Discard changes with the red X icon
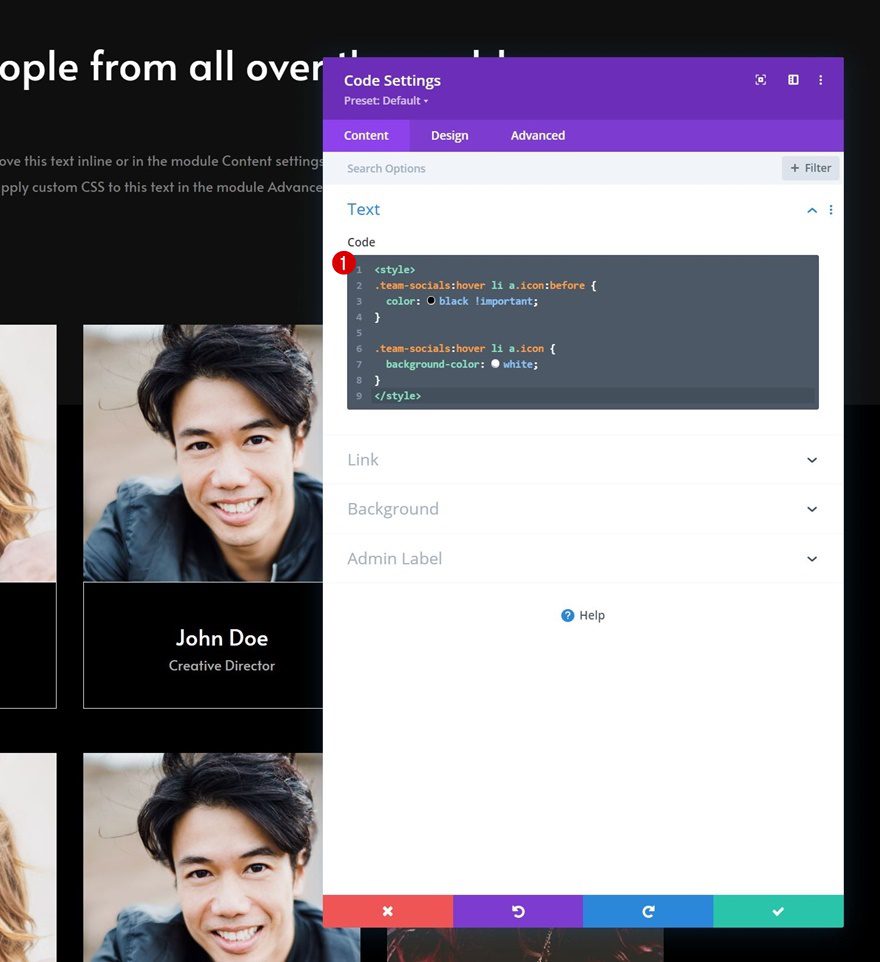This screenshot has width=880, height=962. tap(387, 911)
